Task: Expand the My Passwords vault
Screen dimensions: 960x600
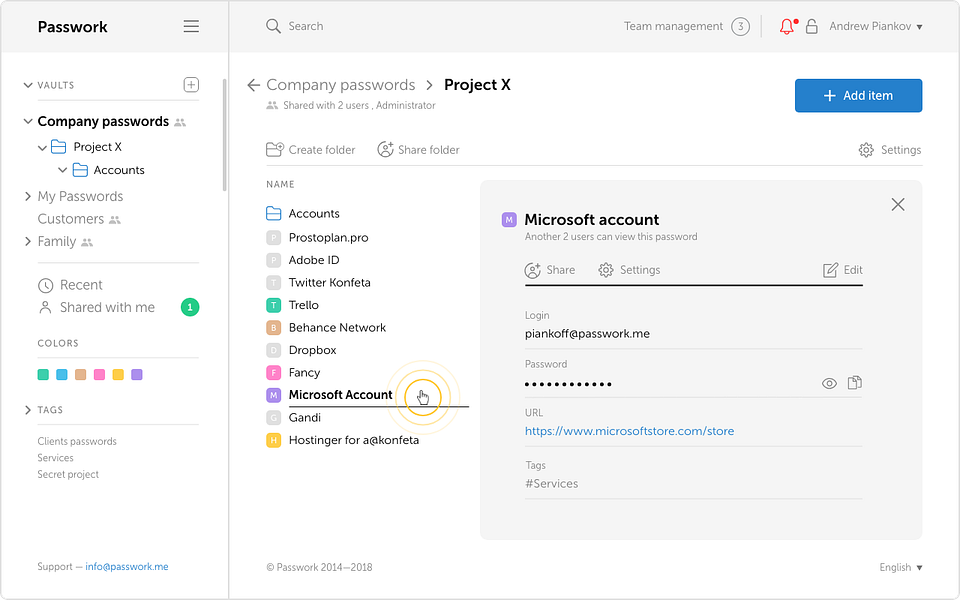Action: [x=28, y=196]
